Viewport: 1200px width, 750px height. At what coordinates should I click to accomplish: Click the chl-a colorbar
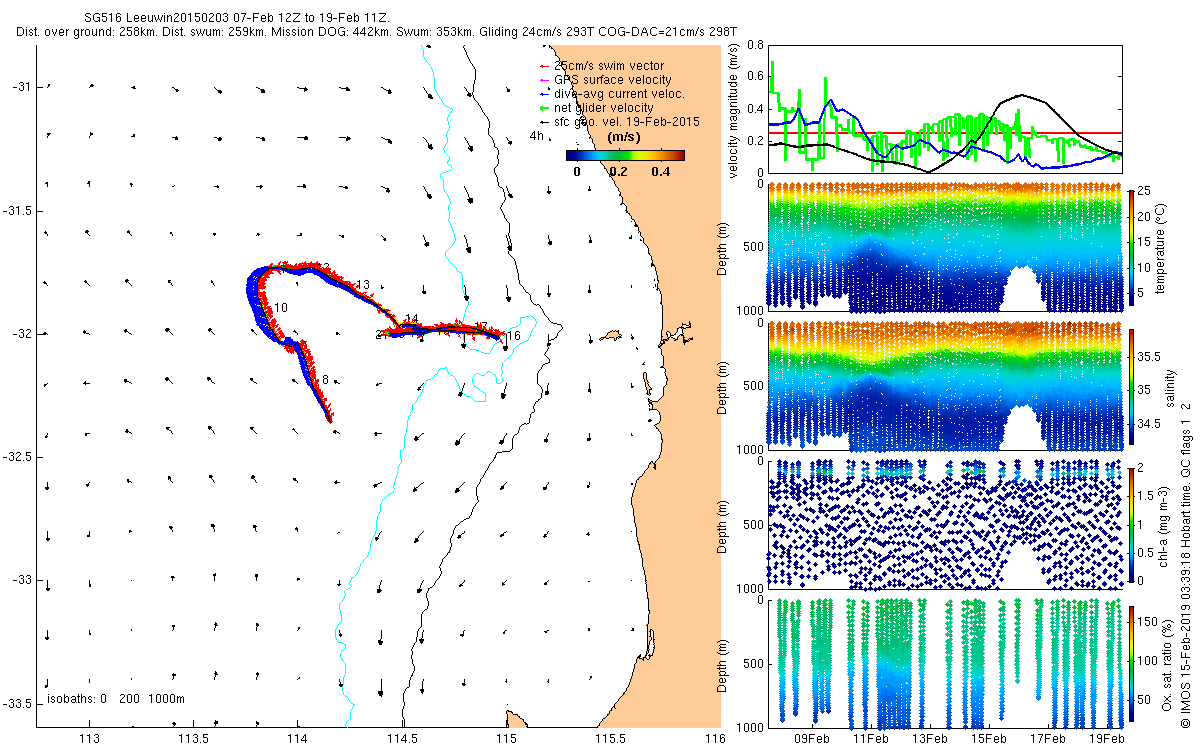1131,523
